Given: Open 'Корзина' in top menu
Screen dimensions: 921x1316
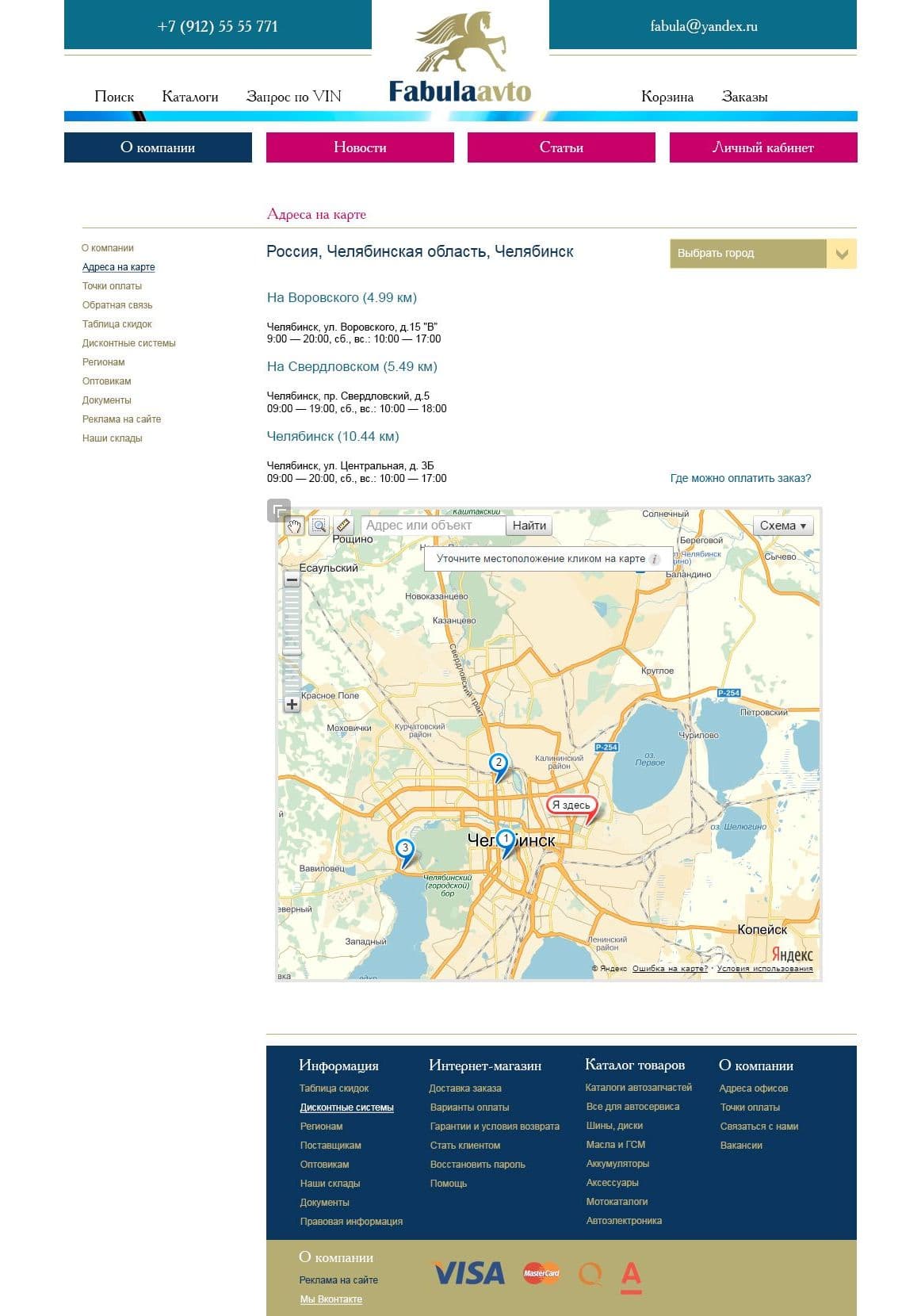Looking at the screenshot, I should click(x=667, y=97).
